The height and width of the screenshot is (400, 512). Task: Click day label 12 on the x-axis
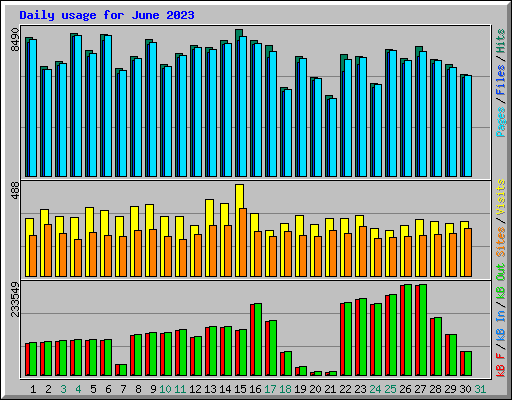coord(195,389)
